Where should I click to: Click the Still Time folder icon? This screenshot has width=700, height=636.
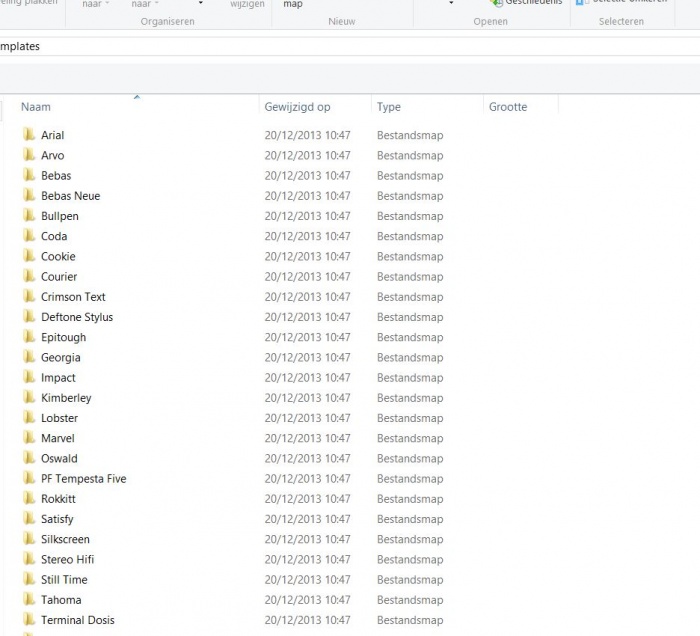pos(29,579)
